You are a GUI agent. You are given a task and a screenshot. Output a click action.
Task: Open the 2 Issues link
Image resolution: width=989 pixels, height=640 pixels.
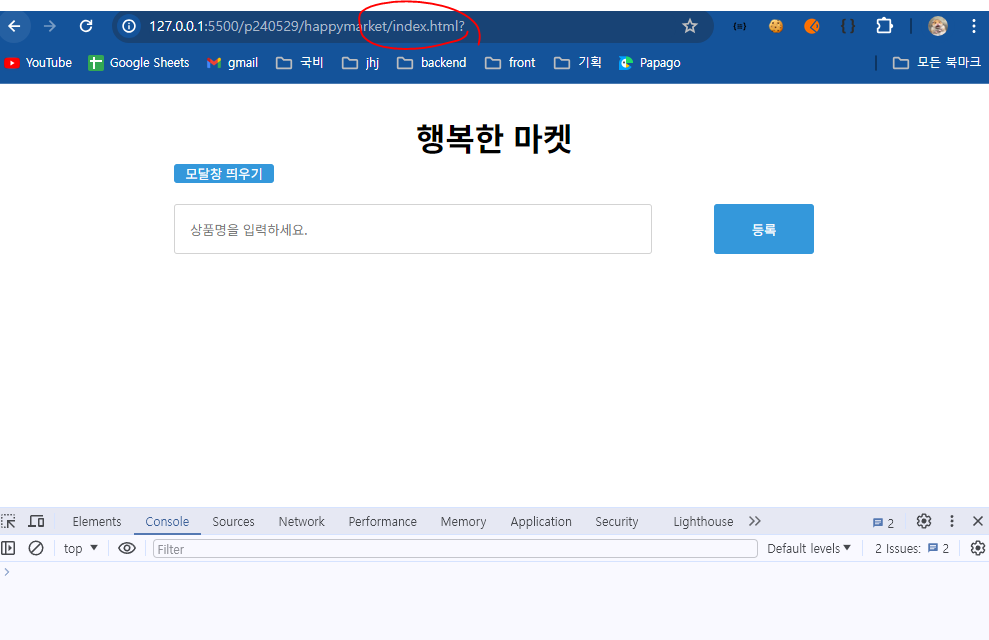coord(912,549)
